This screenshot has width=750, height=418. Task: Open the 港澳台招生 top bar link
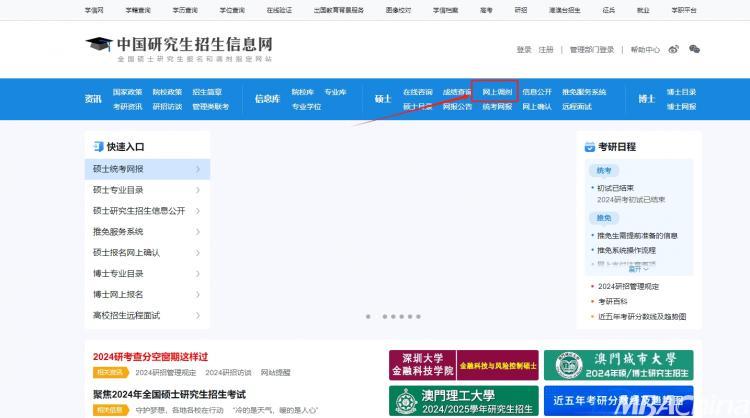point(564,10)
